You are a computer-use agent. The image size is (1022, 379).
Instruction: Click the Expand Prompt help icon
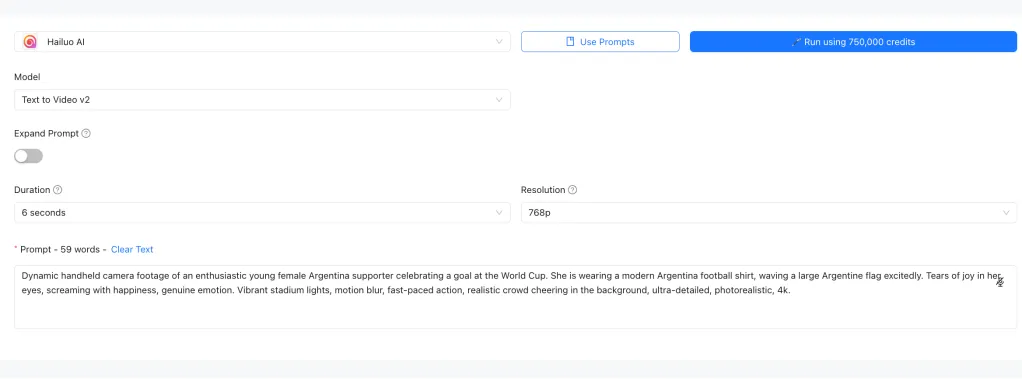pyautogui.click(x=86, y=134)
